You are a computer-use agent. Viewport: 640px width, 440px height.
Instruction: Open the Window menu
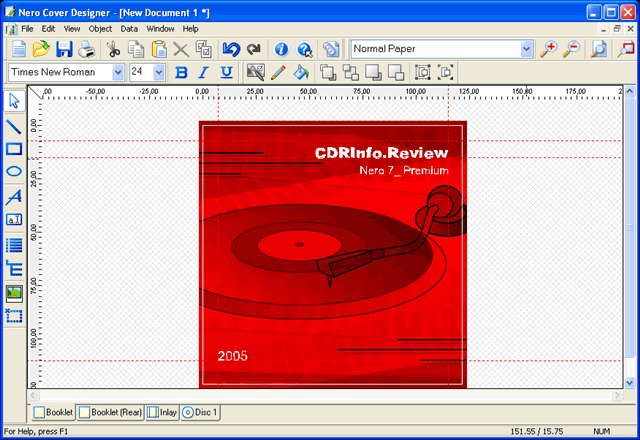160,29
